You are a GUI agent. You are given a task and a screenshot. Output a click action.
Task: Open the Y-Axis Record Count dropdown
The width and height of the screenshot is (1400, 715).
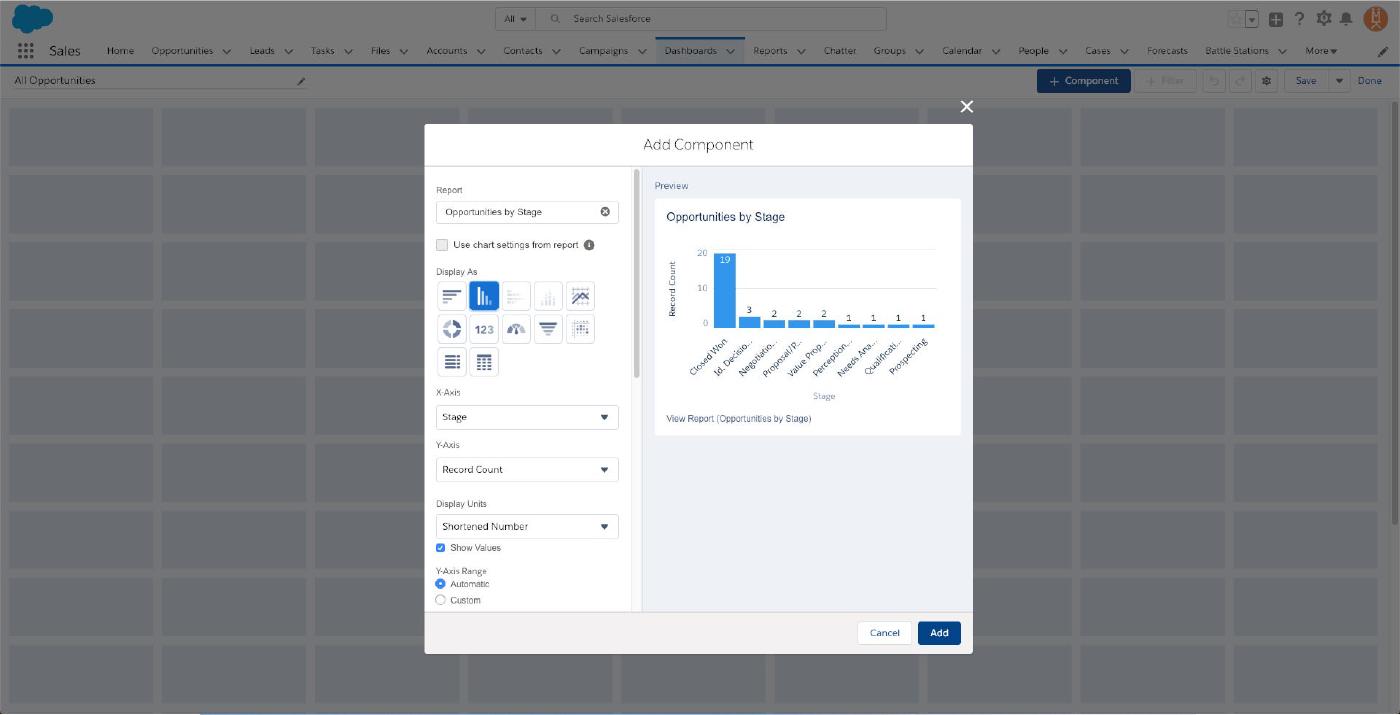527,469
